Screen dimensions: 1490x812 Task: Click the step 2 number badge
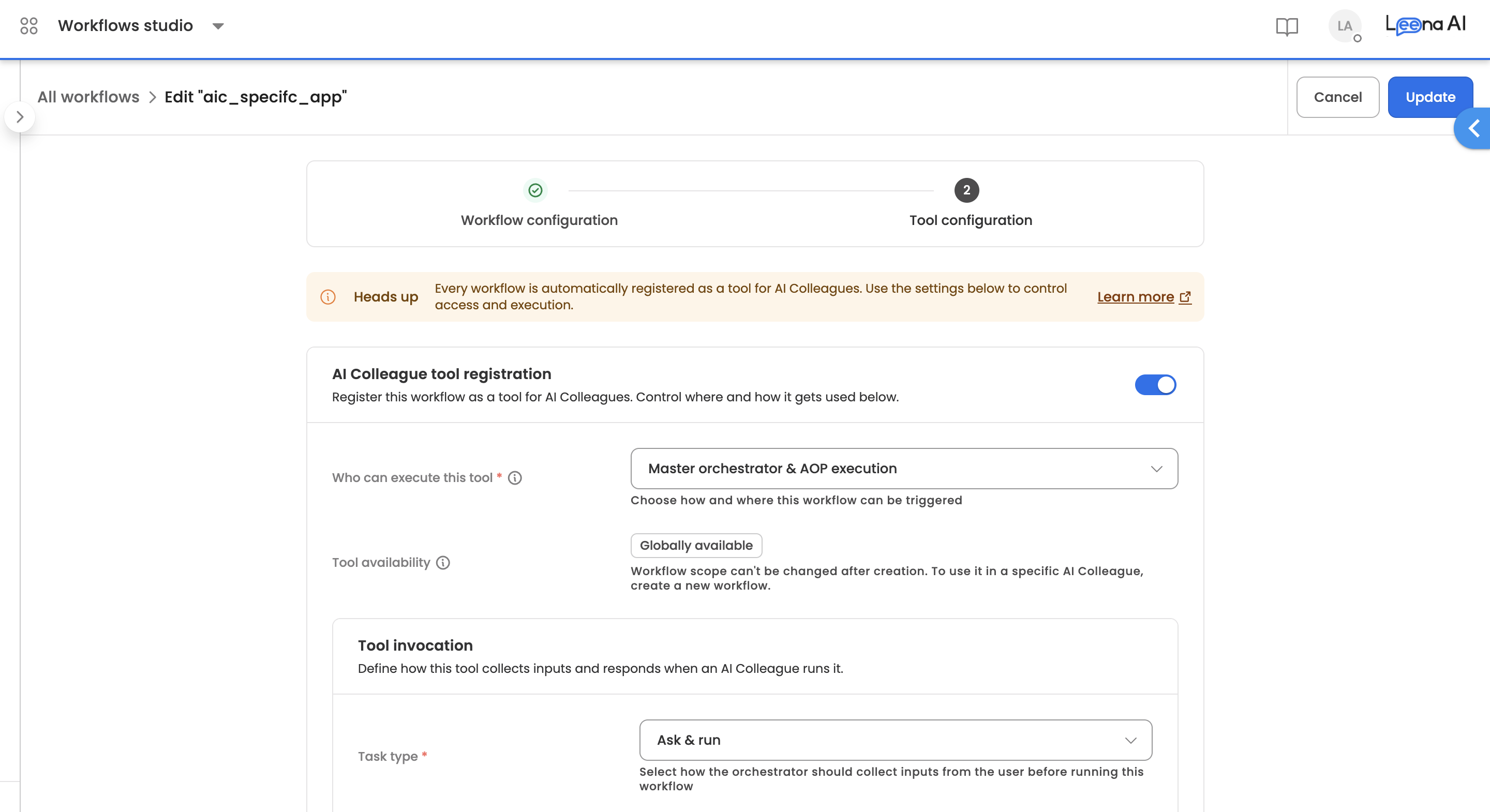pos(966,190)
